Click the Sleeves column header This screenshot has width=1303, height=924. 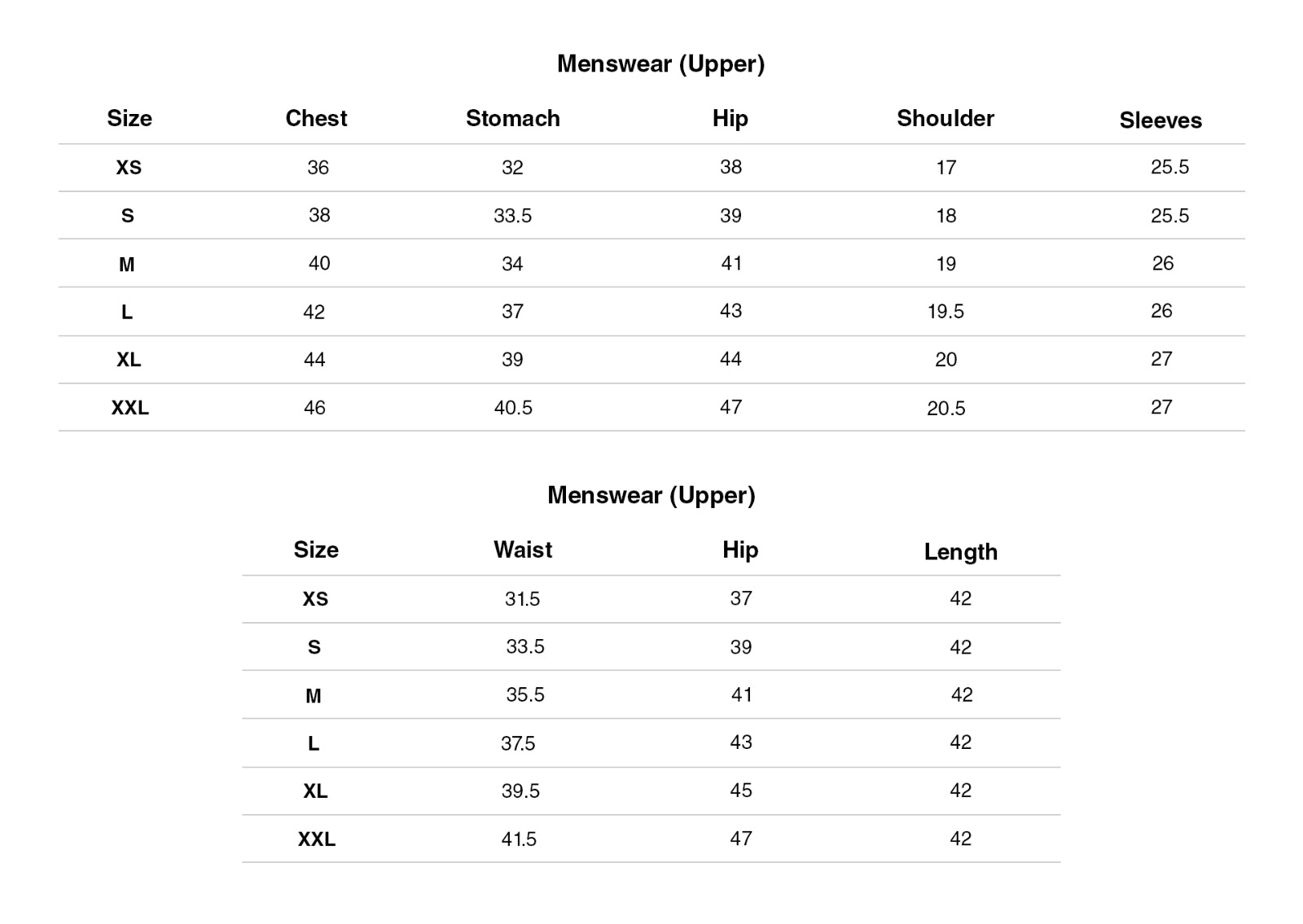pyautogui.click(x=1160, y=120)
